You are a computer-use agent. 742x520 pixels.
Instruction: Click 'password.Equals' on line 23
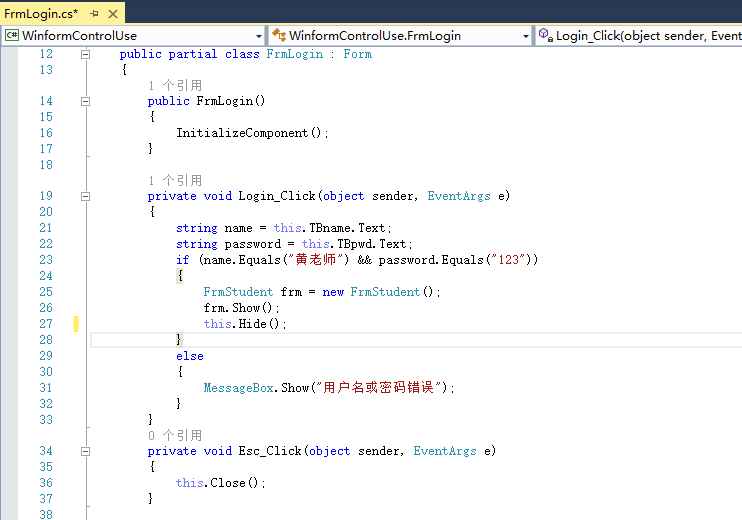pos(431,260)
